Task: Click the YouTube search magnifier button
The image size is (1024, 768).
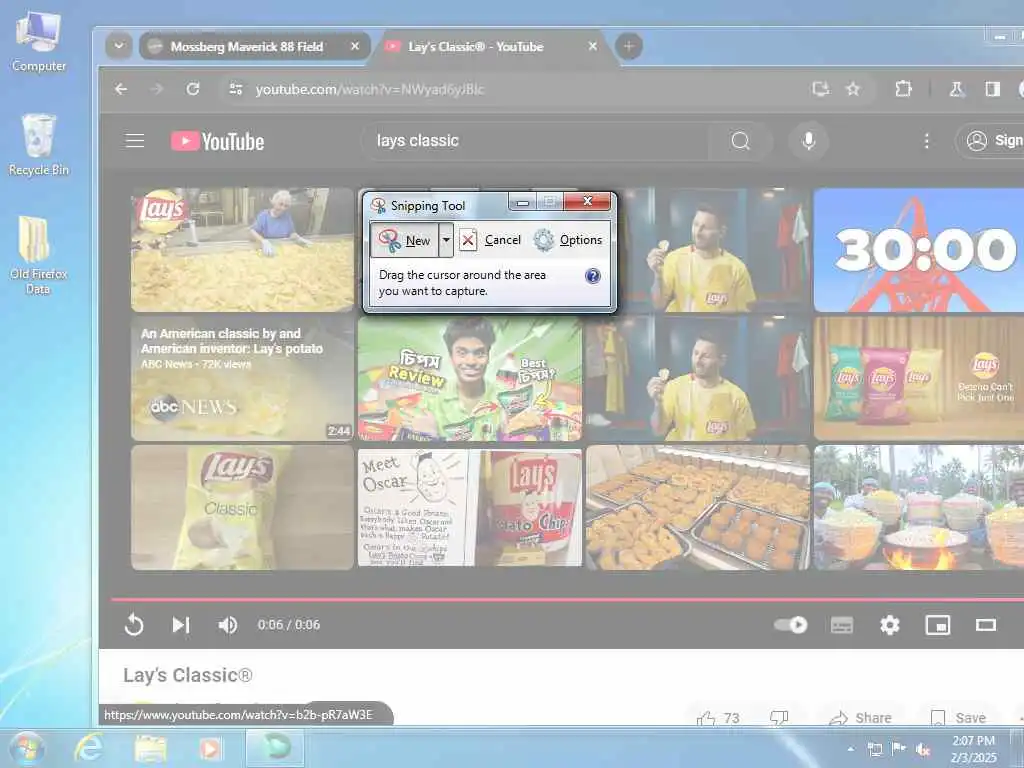Action: pos(741,141)
